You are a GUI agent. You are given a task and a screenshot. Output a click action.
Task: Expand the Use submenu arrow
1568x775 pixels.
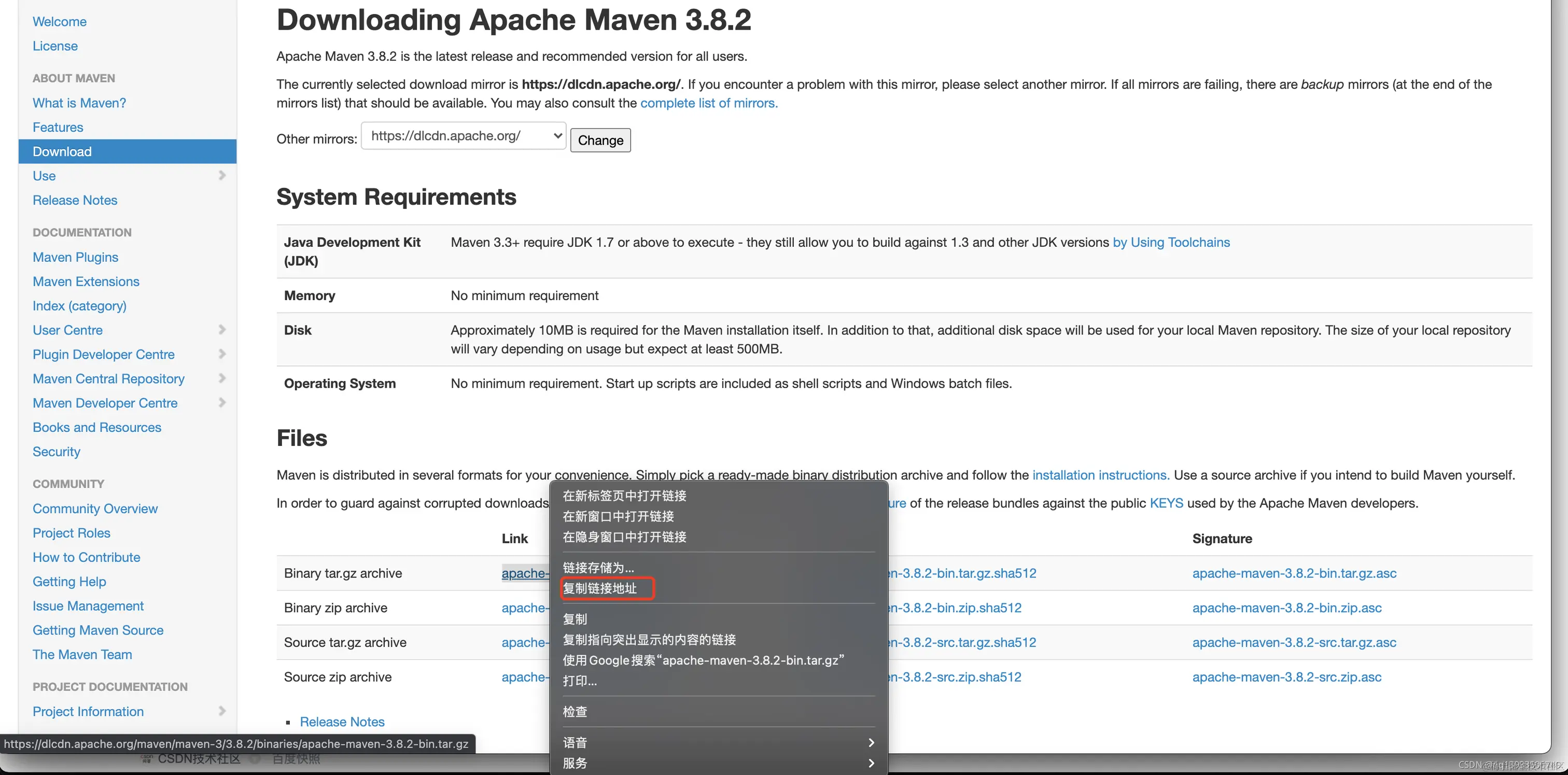pyautogui.click(x=221, y=176)
